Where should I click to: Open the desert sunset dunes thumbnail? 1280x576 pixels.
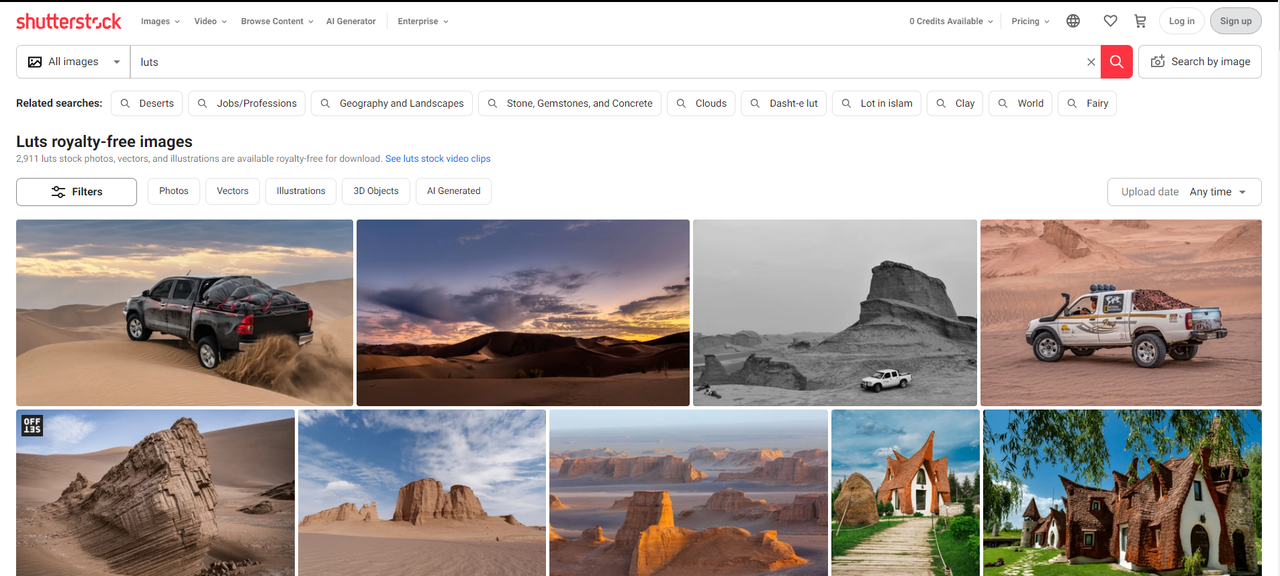pos(522,311)
